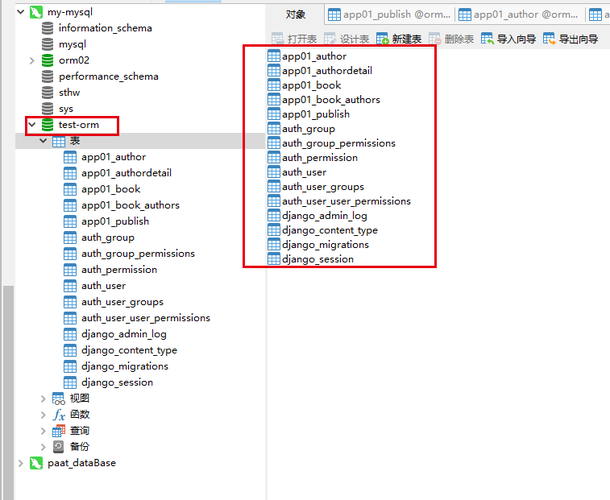This screenshot has height=500, width=610.
Task: Select auth_permission in object list
Action: click(320, 158)
